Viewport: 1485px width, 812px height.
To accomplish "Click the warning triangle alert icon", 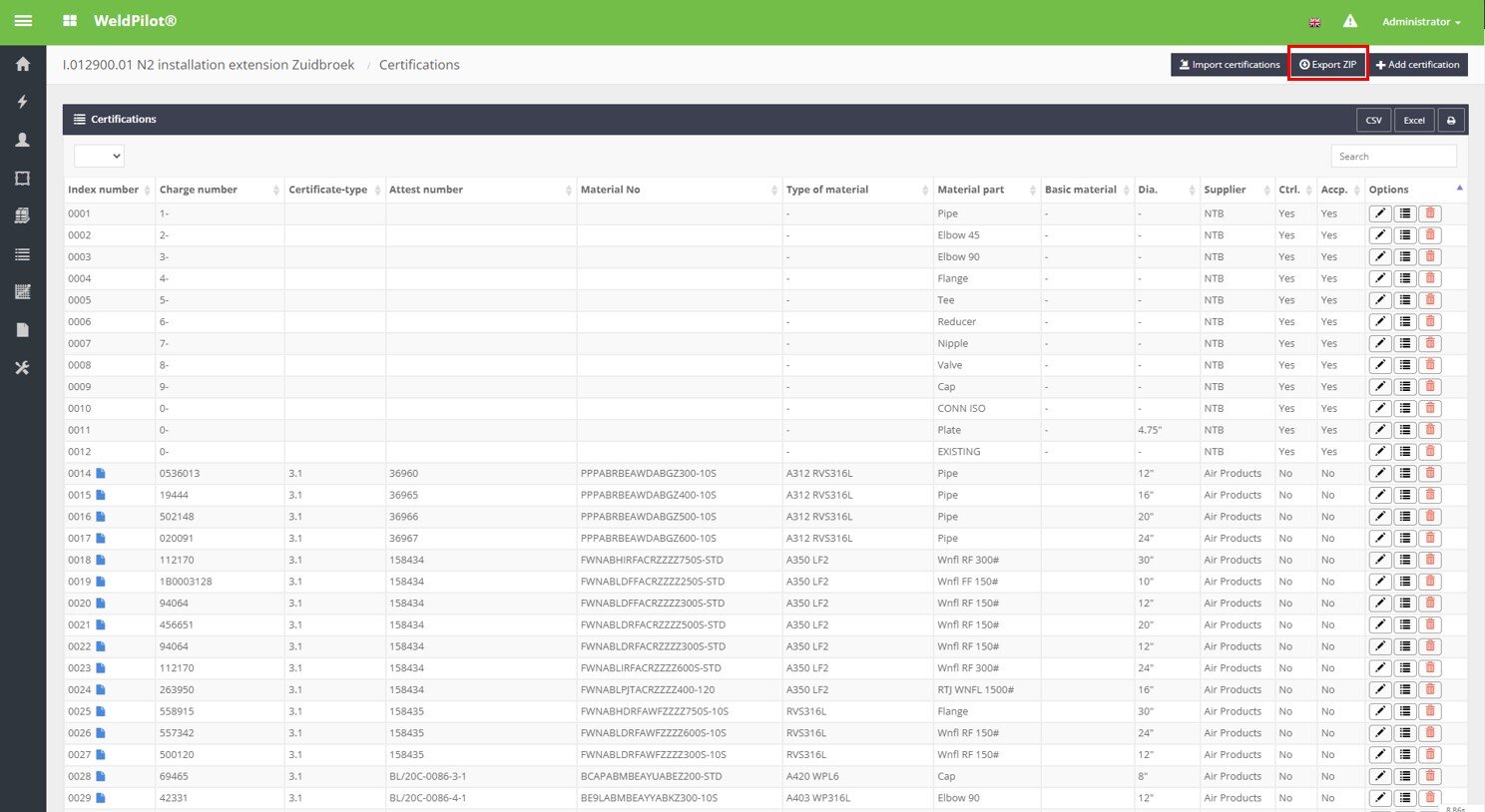I will (1349, 21).
